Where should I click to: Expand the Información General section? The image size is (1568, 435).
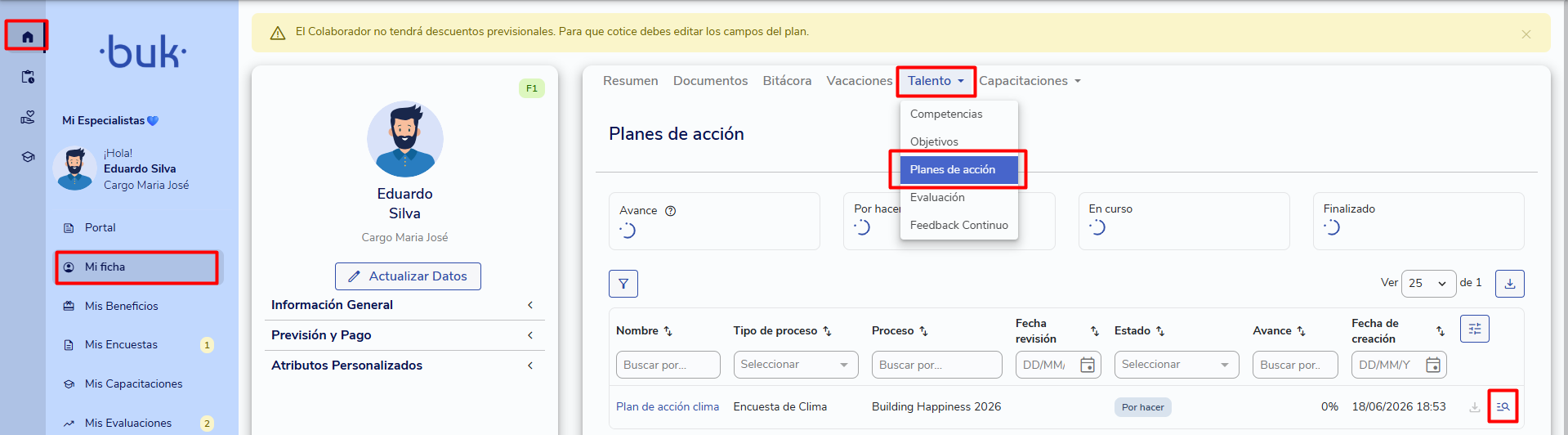[404, 305]
